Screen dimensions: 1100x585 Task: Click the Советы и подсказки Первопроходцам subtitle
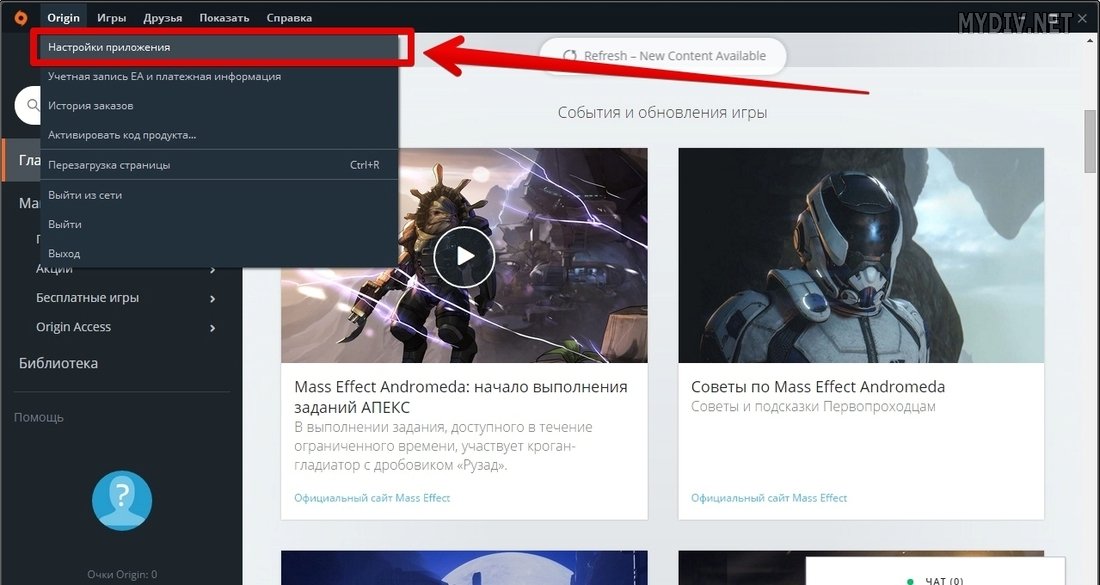point(813,407)
